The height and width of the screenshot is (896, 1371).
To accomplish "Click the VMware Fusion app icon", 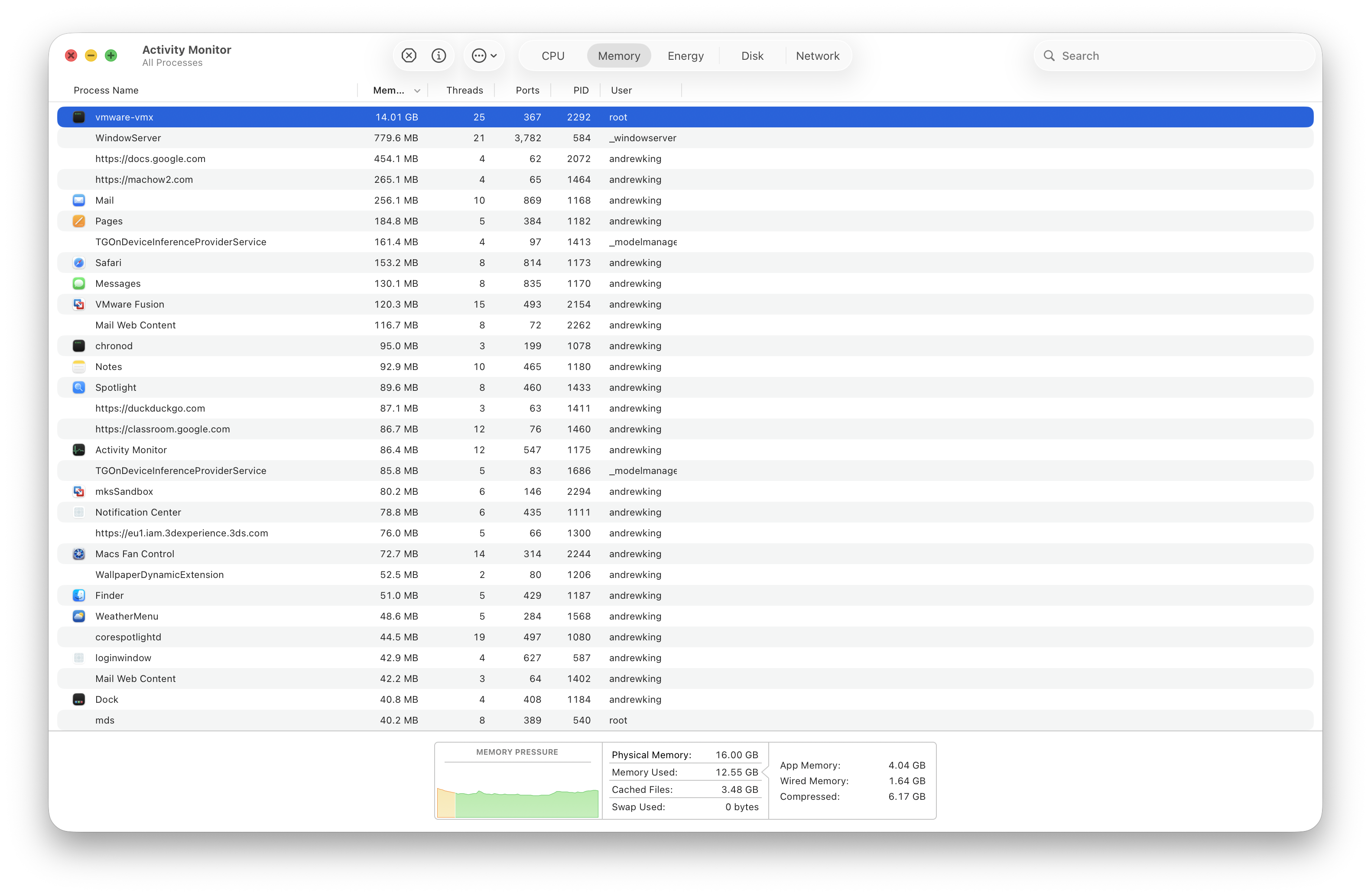I will pyautogui.click(x=79, y=304).
